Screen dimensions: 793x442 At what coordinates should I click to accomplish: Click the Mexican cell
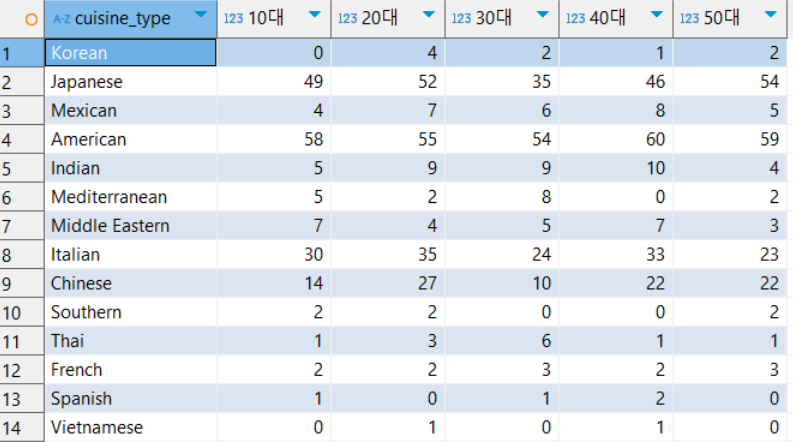[130, 110]
